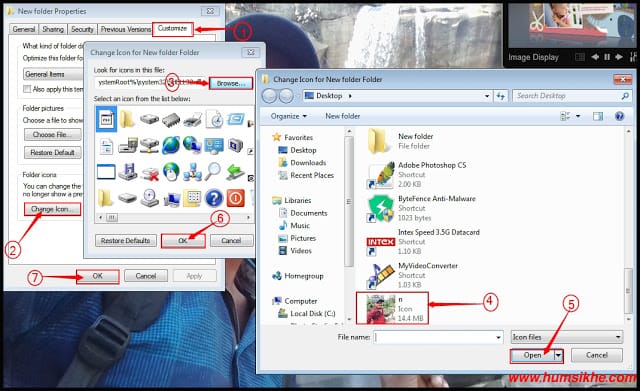Select the ByteFence Anti-Malware shortcut
This screenshot has height=391, width=640.
[422, 208]
